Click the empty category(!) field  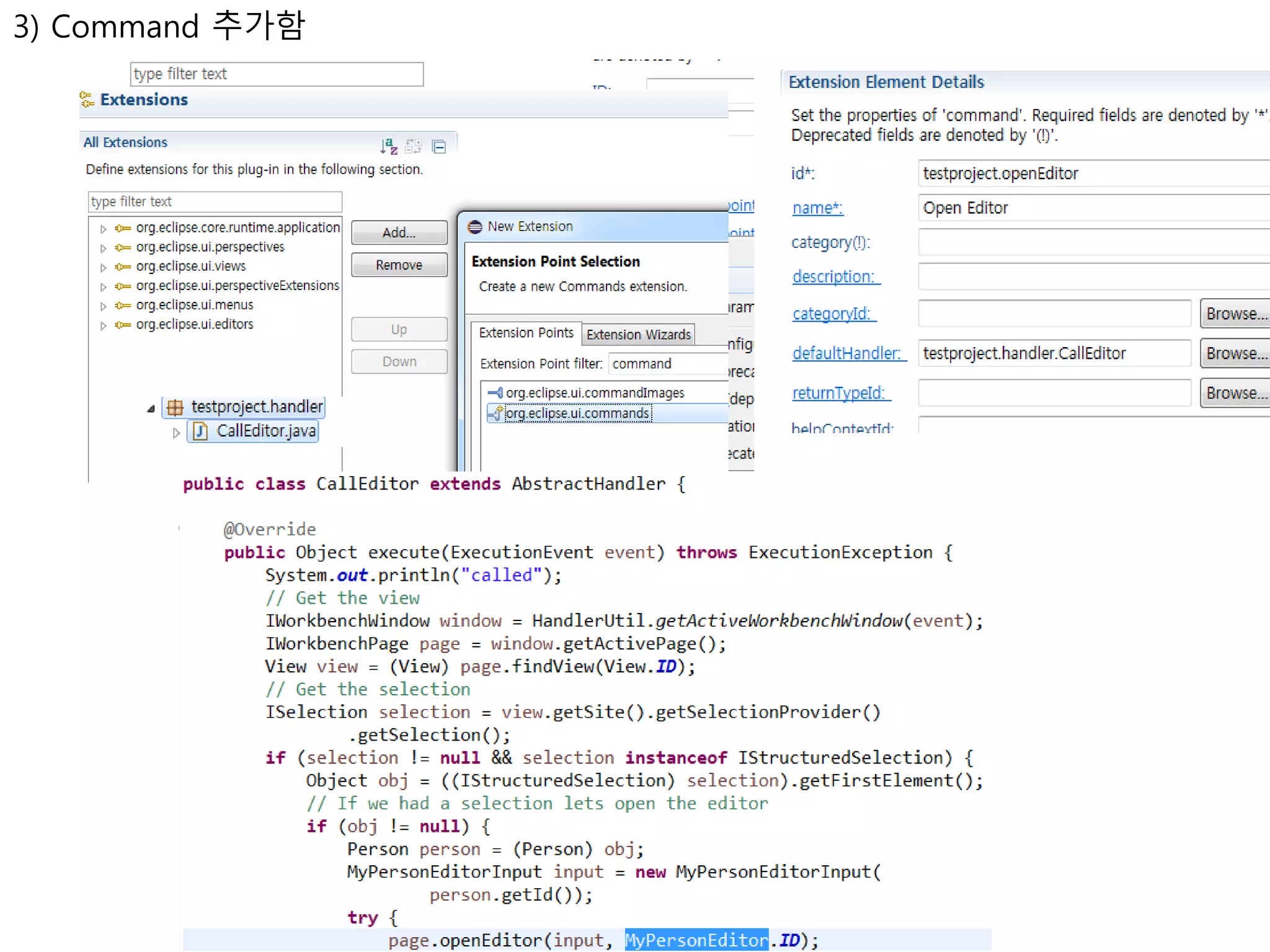pos(1094,242)
